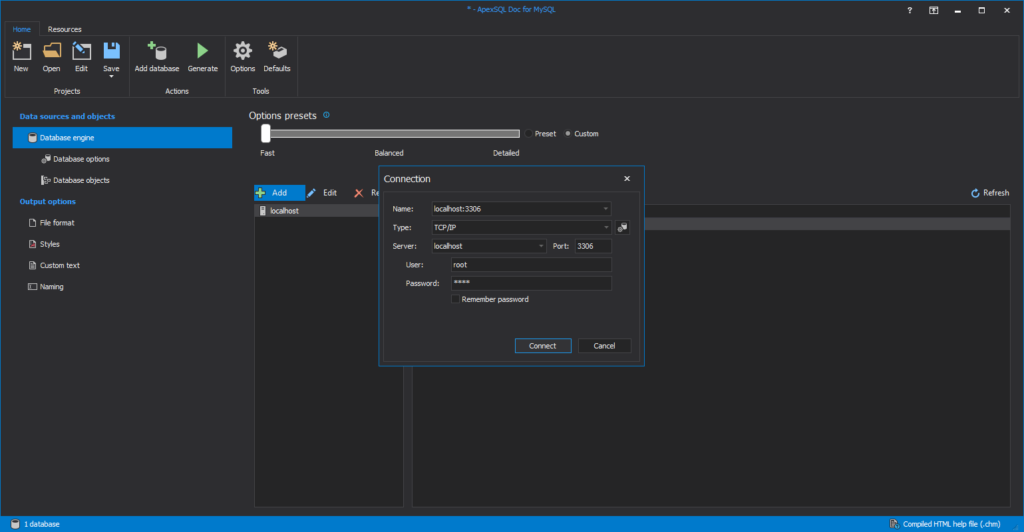Run the Generate documentation icon
The height and width of the screenshot is (532, 1024).
(x=202, y=51)
